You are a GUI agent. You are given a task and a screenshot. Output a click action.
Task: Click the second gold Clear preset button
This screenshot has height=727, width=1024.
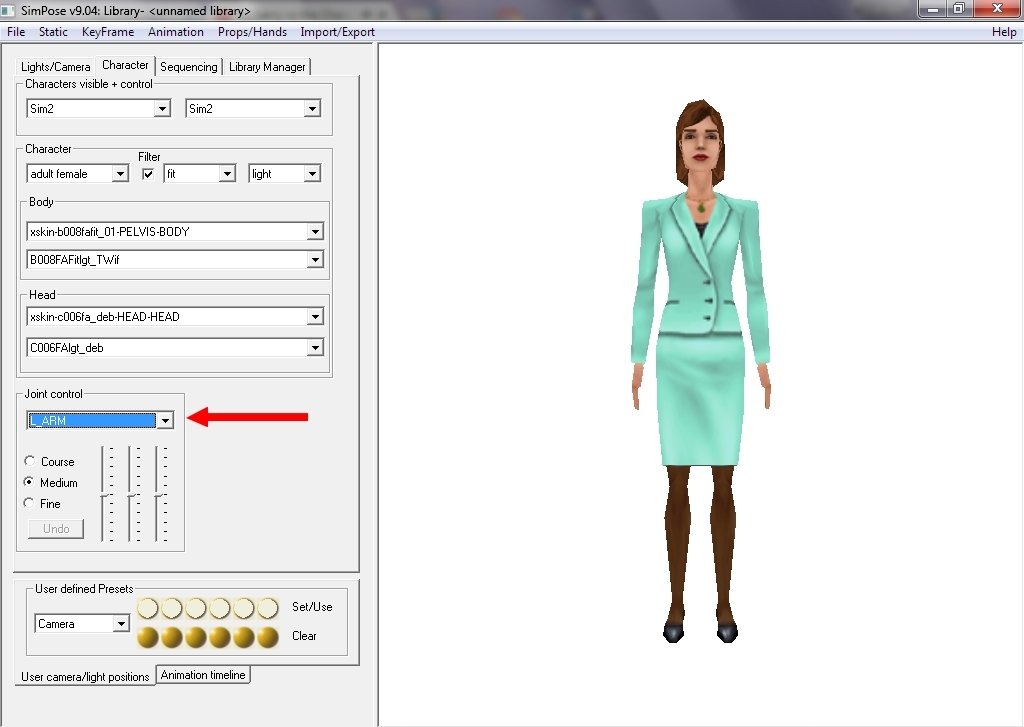coord(172,637)
